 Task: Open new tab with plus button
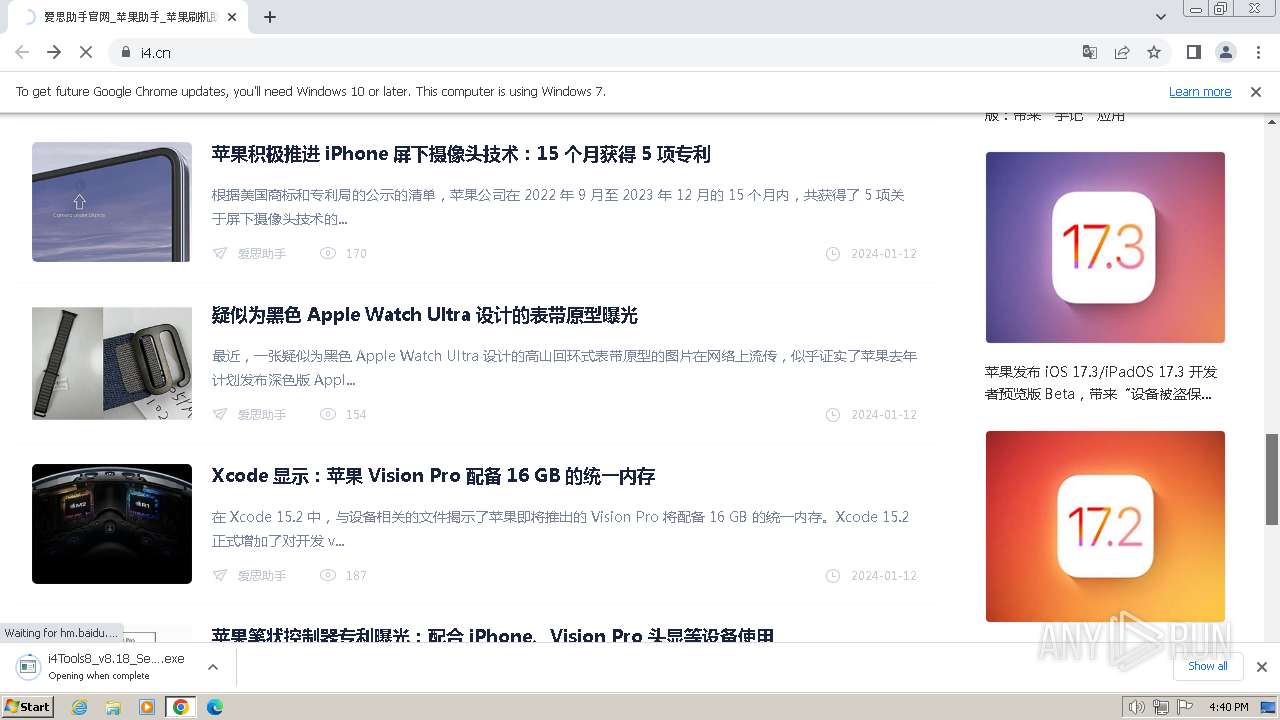point(270,17)
